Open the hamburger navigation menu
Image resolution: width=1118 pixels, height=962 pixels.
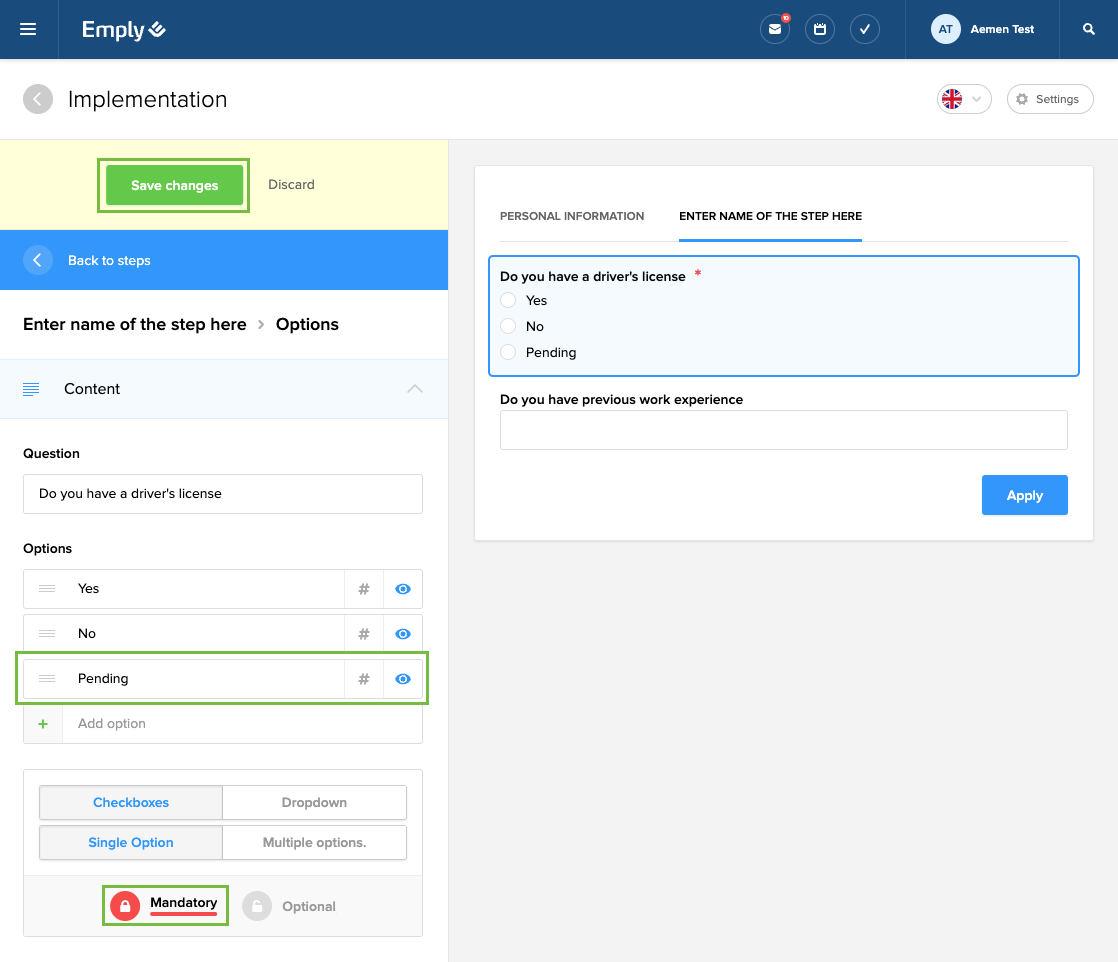tap(28, 29)
